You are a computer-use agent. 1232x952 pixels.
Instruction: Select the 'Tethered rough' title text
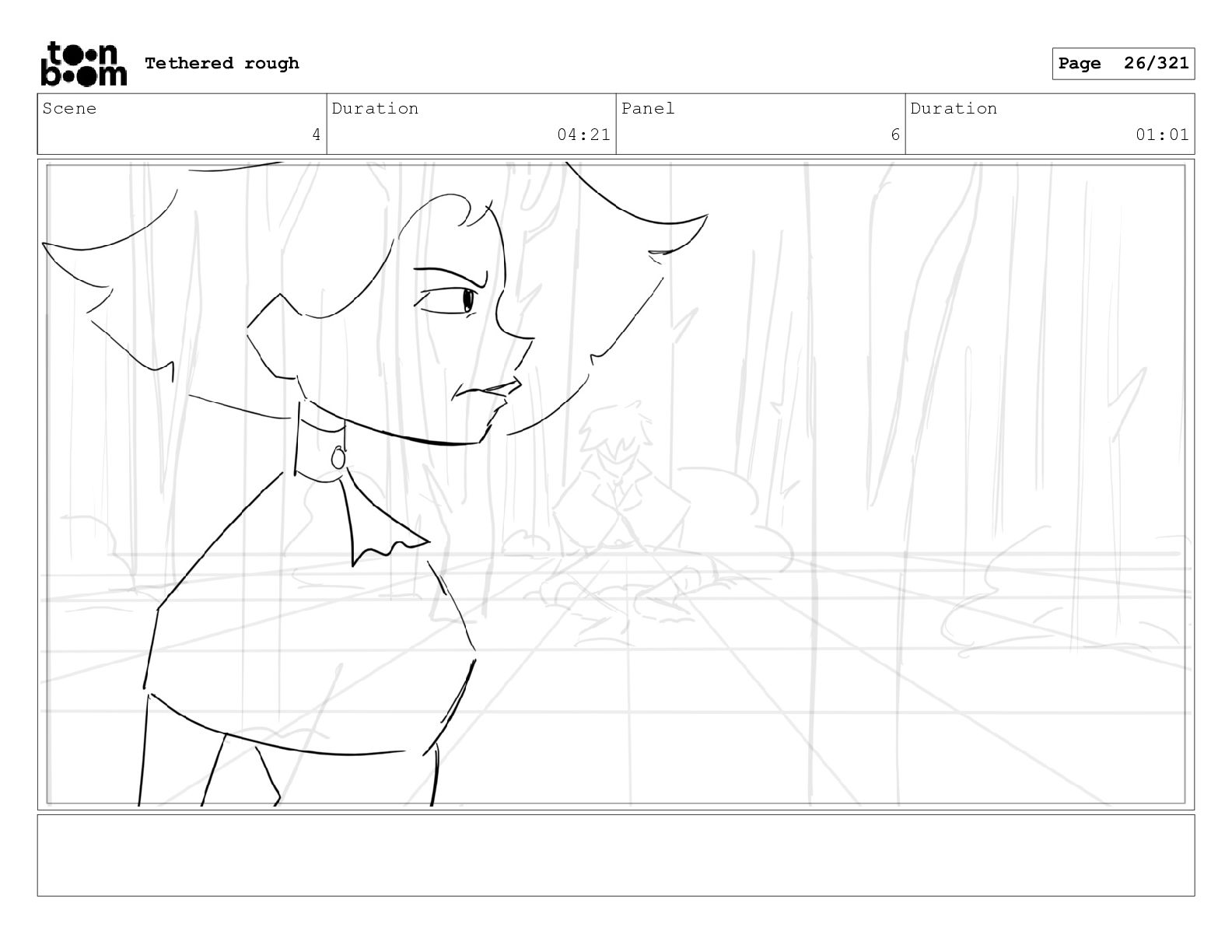click(x=222, y=63)
